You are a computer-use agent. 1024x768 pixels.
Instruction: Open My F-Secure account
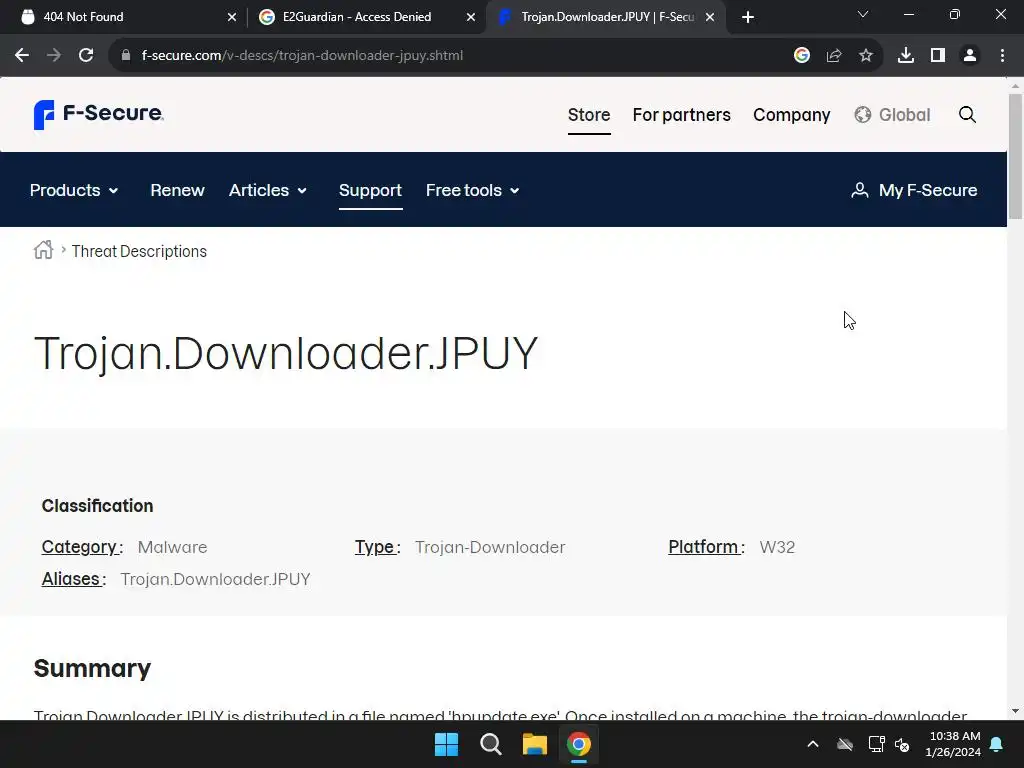click(x=914, y=190)
